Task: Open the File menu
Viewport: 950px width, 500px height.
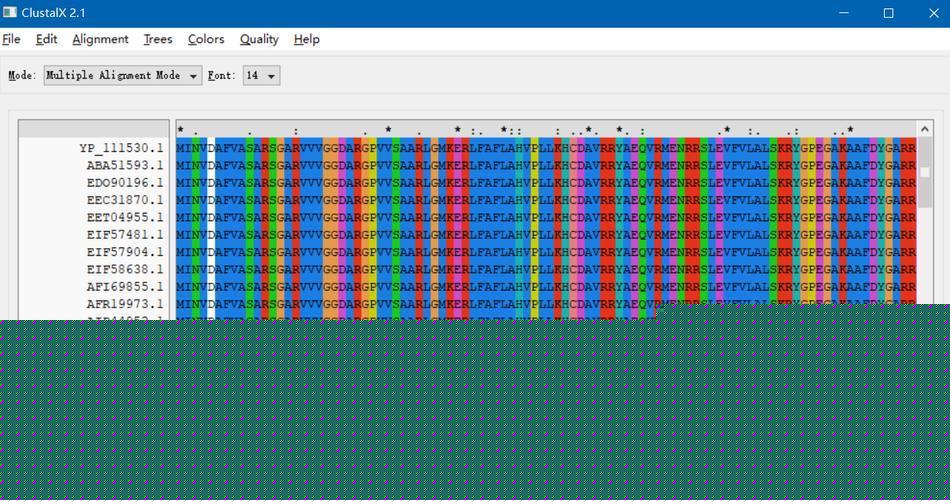Action: click(x=12, y=39)
